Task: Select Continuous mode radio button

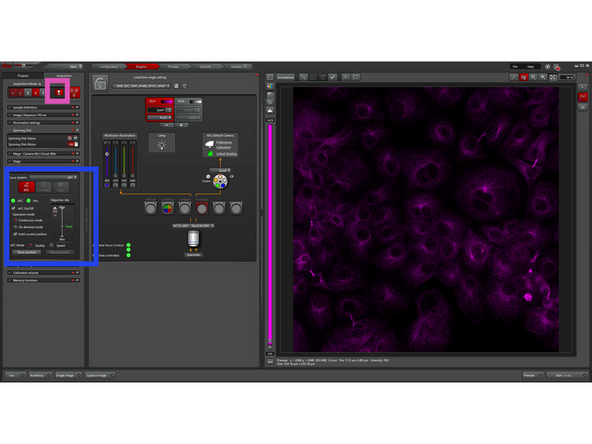Action: pyautogui.click(x=15, y=220)
